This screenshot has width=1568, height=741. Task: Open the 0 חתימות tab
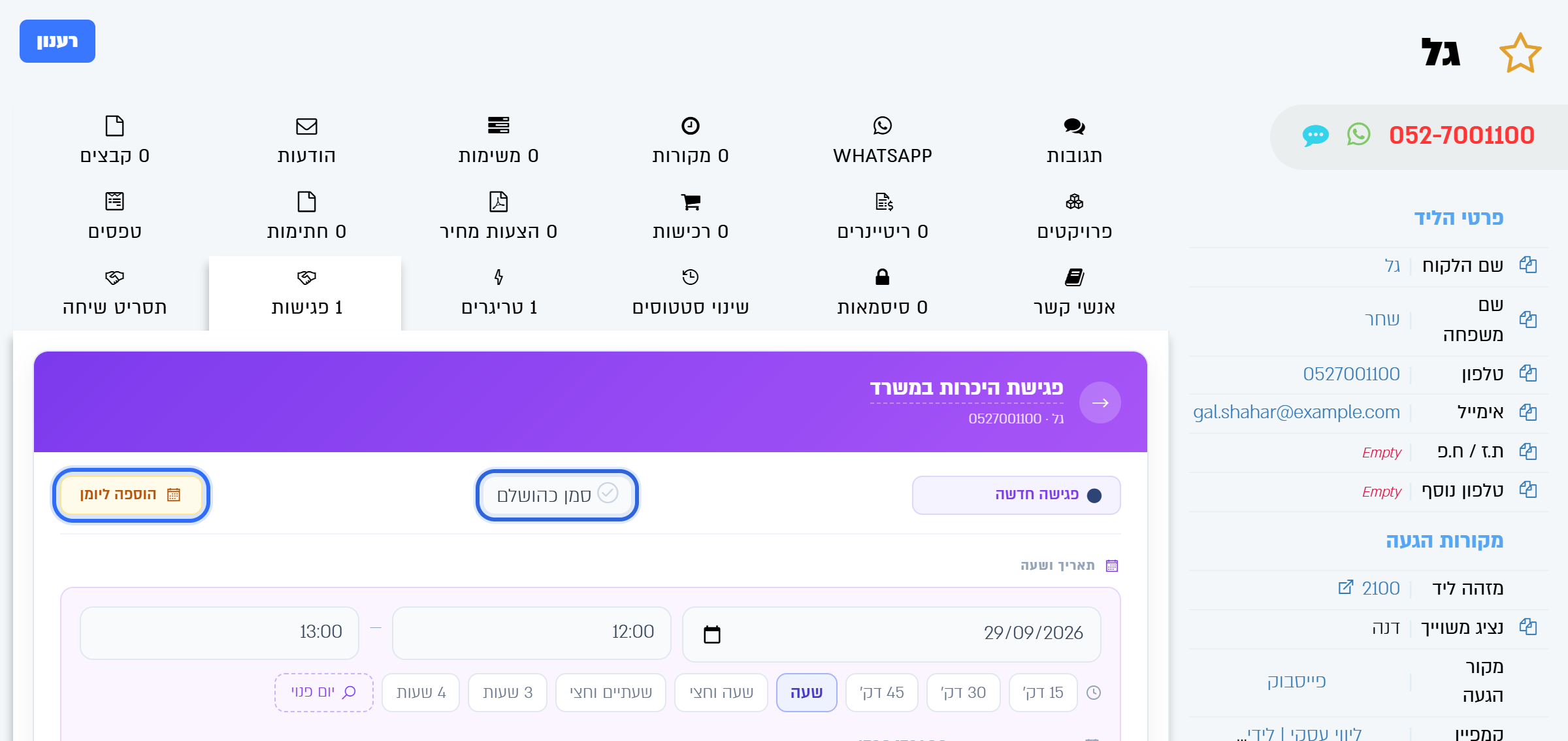point(306,217)
